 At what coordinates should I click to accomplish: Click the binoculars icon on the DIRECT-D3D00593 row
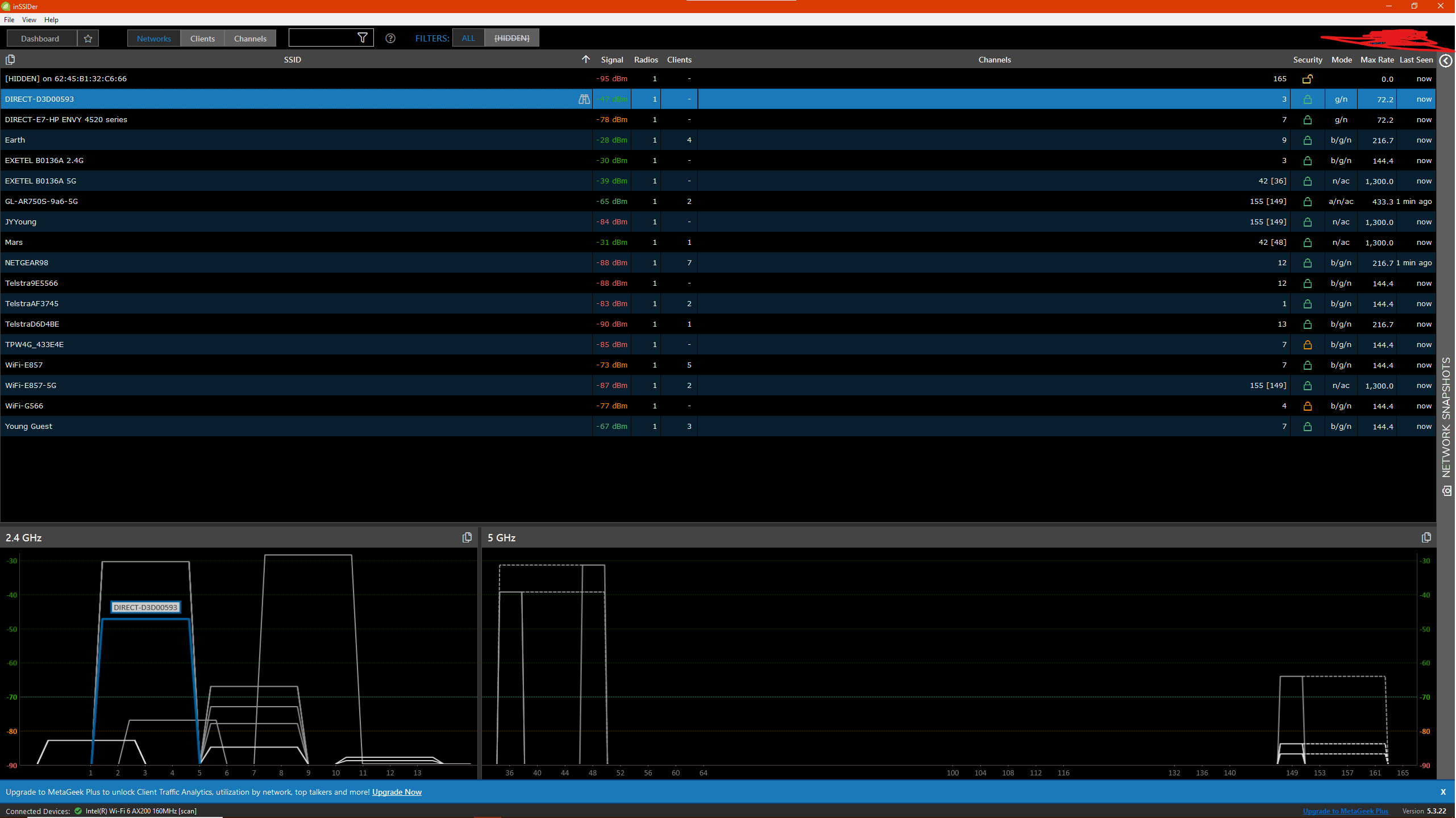[584, 99]
